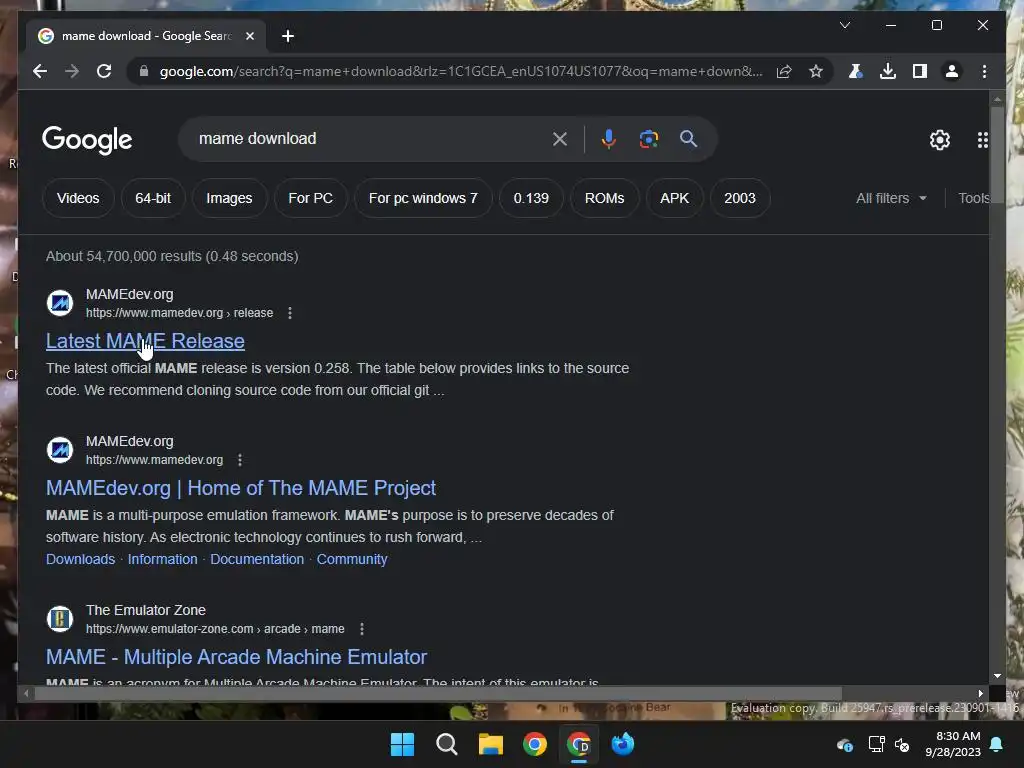Screen dimensions: 1024x768
Task: Open the Documentation sitelink
Action: point(257,559)
